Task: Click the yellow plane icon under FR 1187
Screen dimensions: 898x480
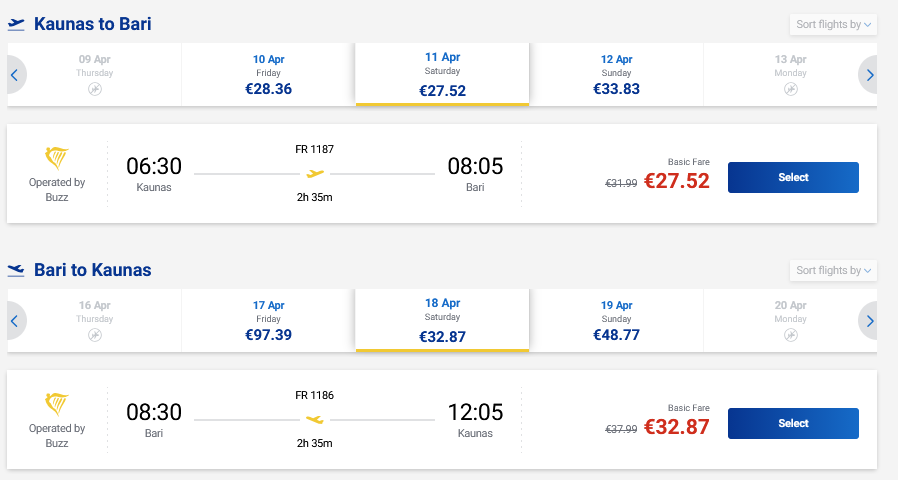Action: 315,173
